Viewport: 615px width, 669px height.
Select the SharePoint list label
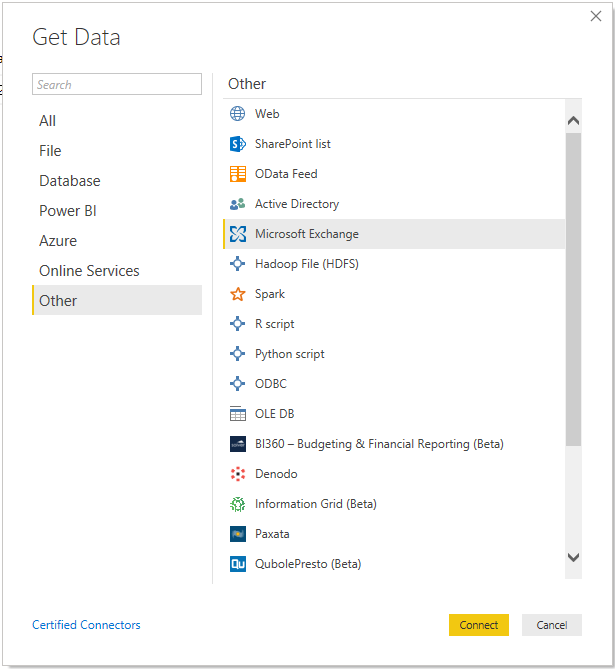point(293,144)
